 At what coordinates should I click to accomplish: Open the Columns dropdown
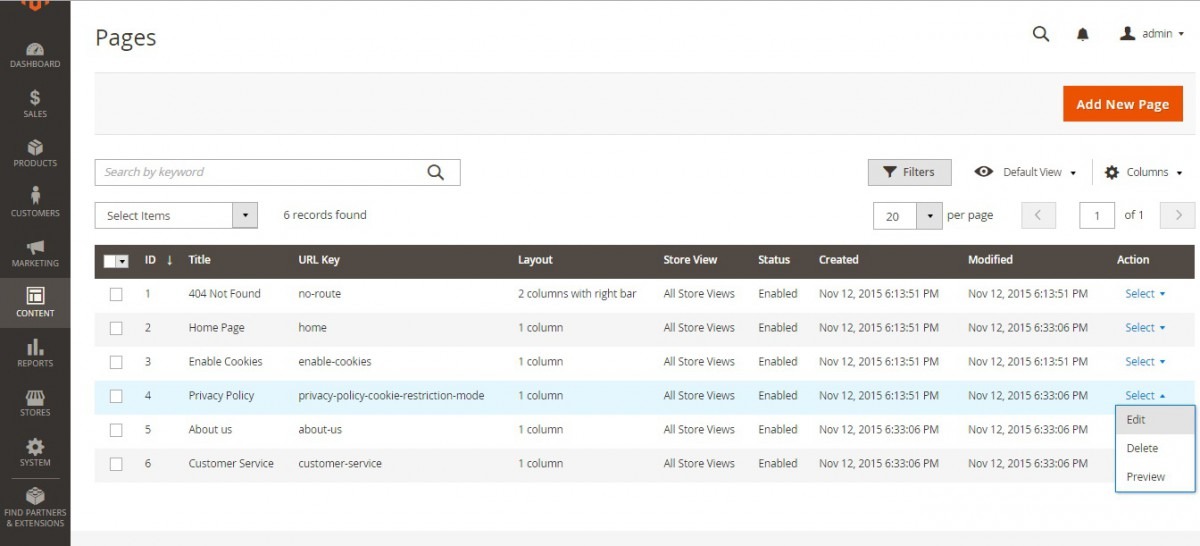coord(1144,172)
